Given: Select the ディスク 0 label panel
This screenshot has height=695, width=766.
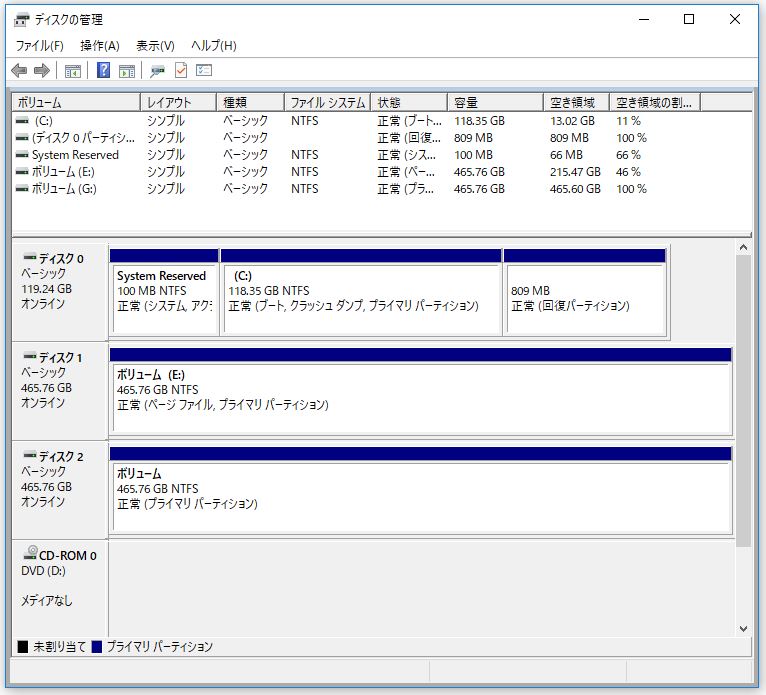Looking at the screenshot, I should 59,292.
